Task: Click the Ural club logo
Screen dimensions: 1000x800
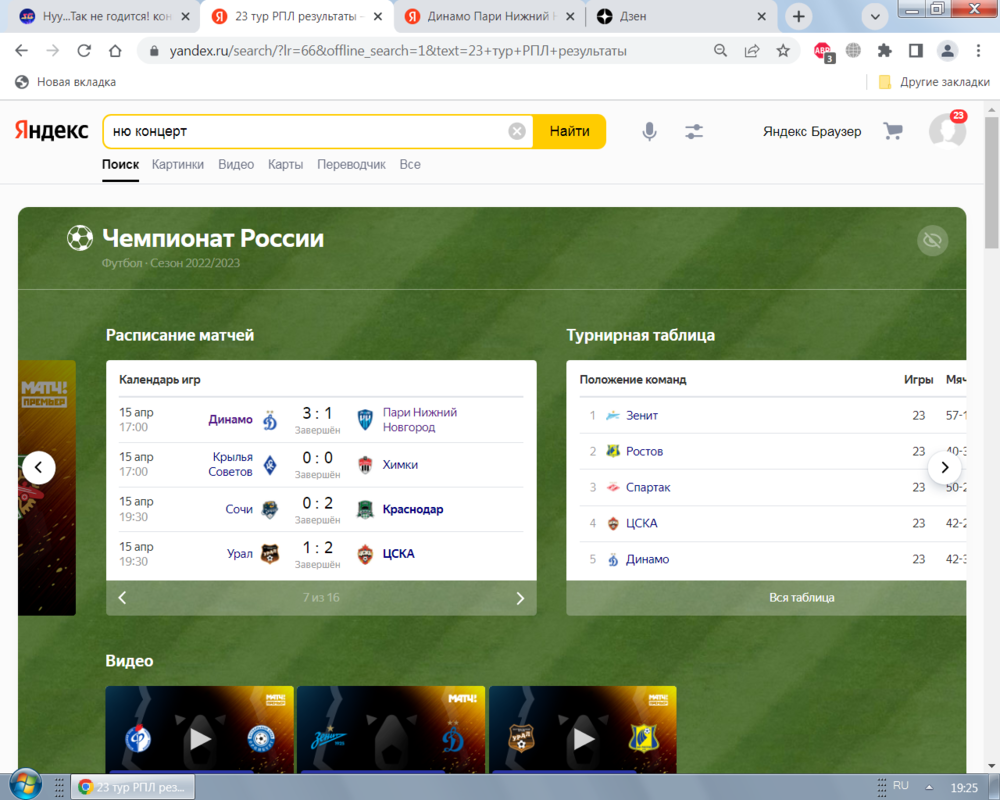Action: 270,554
